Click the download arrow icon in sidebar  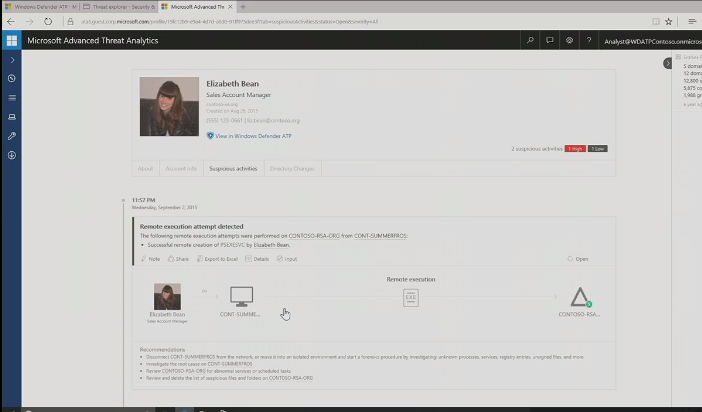tap(11, 154)
